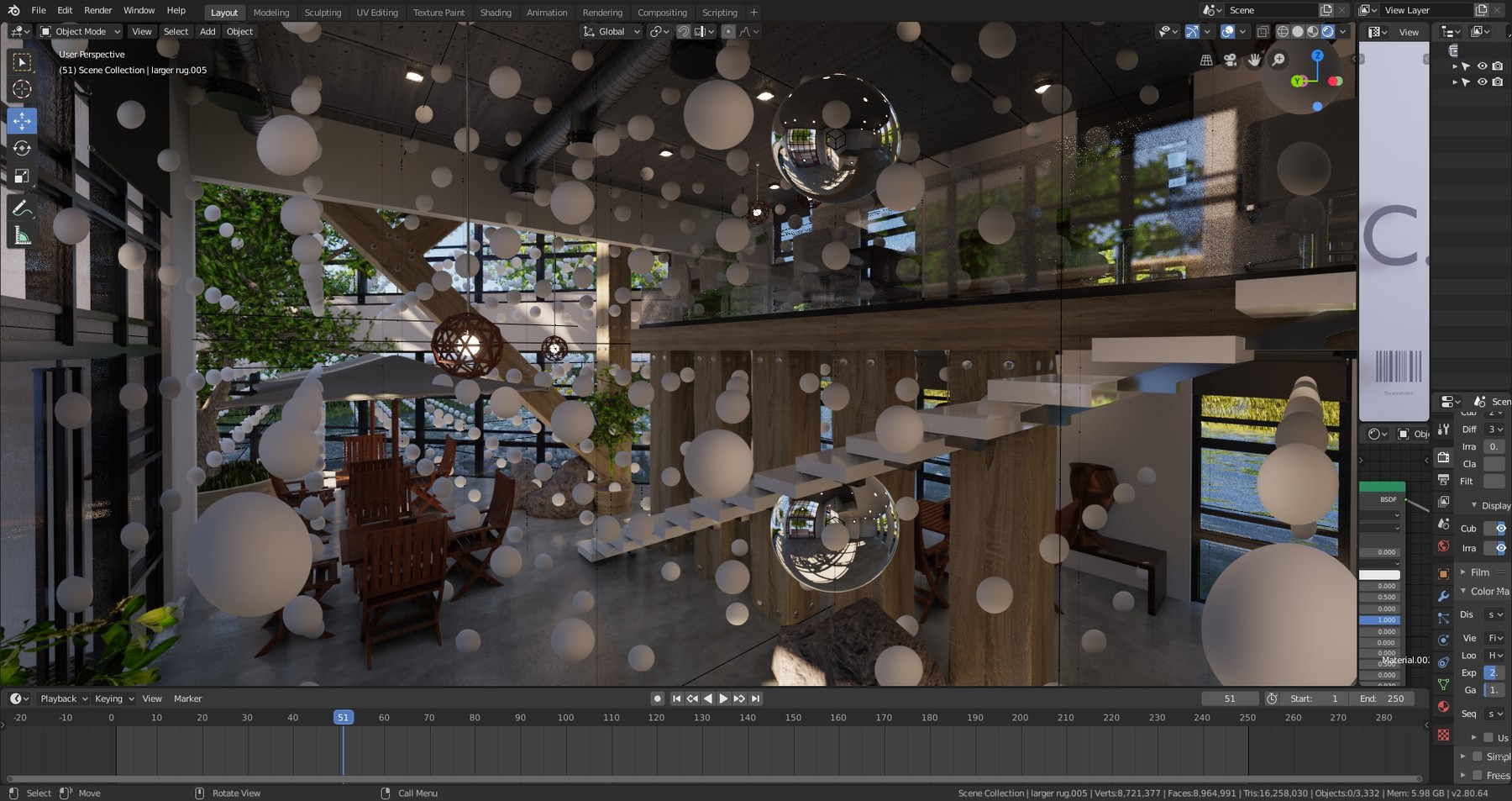The image size is (1512, 801).
Task: Open the Keying dropdown in timeline
Action: click(114, 698)
